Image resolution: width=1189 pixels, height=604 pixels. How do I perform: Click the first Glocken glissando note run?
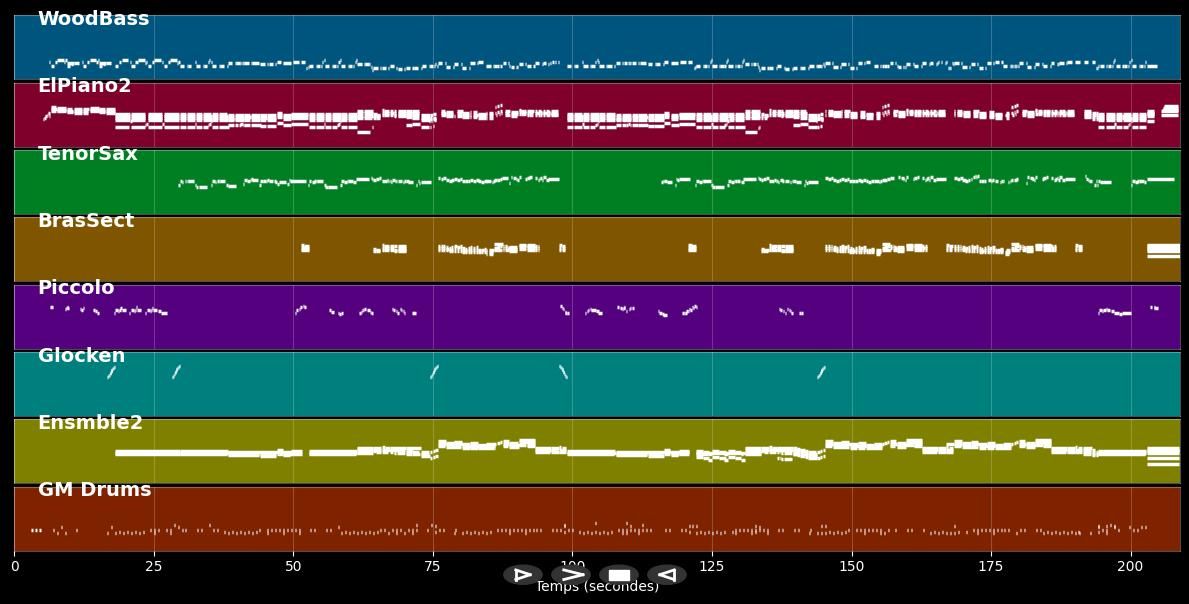tap(111, 372)
